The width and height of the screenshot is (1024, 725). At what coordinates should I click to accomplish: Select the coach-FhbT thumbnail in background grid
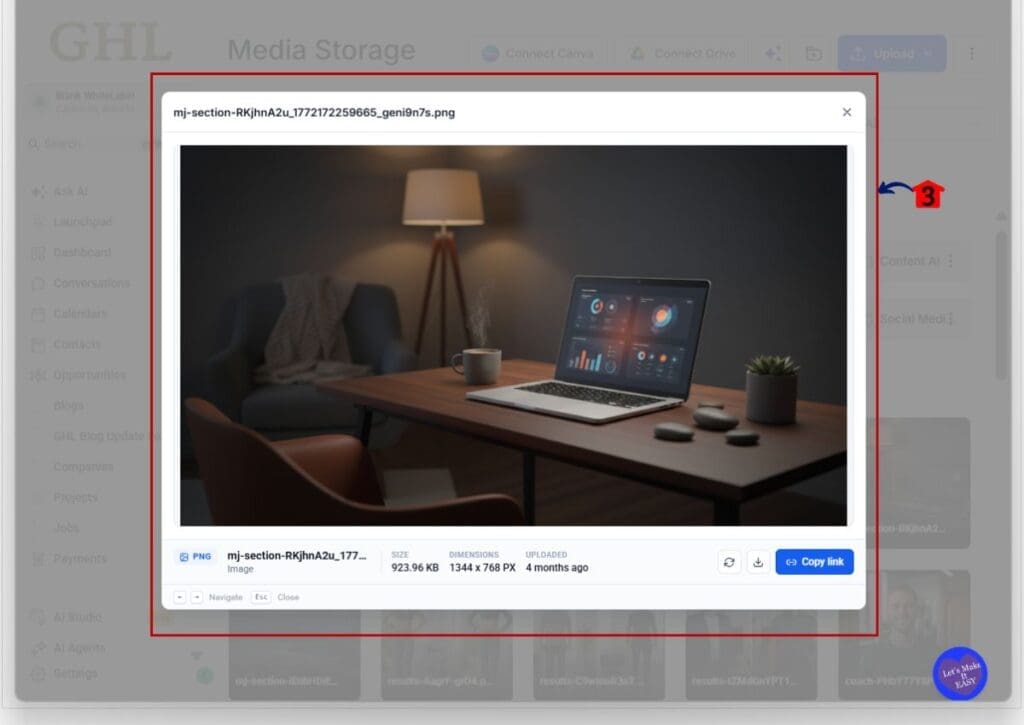904,635
